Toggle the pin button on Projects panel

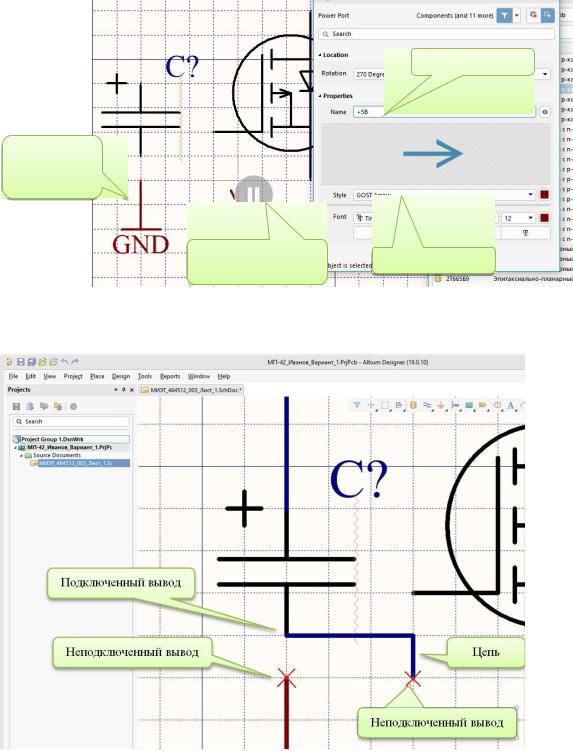point(124,390)
